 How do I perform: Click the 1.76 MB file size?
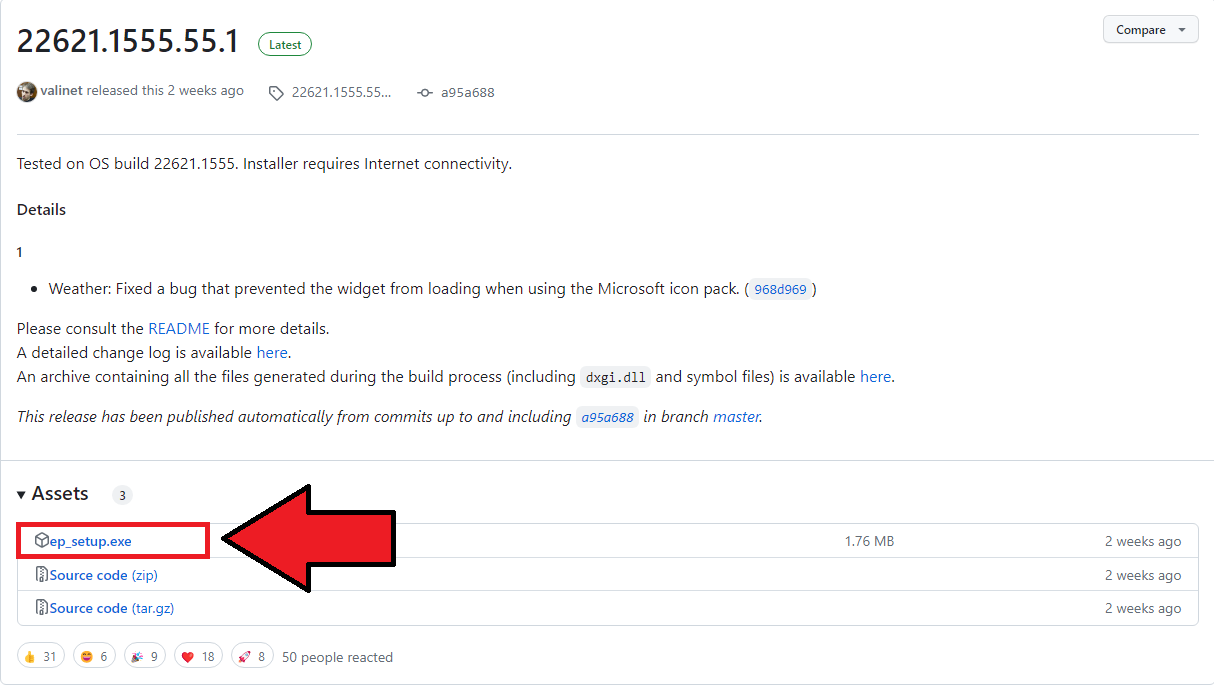(x=869, y=541)
